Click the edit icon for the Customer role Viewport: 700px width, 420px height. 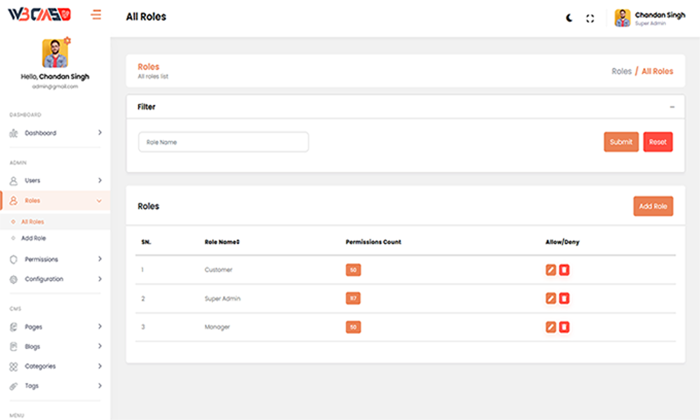pyautogui.click(x=550, y=270)
